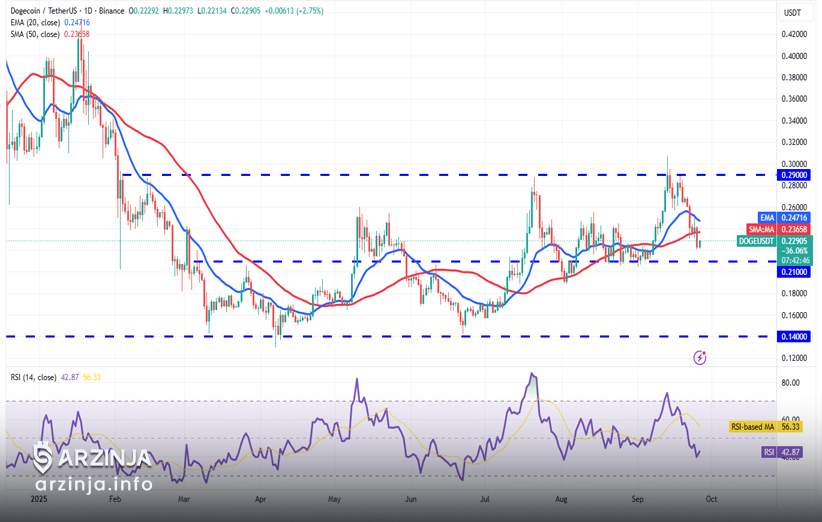Click the 0.29000 resistance level label
Viewport: 822px width, 522px height.
coord(793,175)
